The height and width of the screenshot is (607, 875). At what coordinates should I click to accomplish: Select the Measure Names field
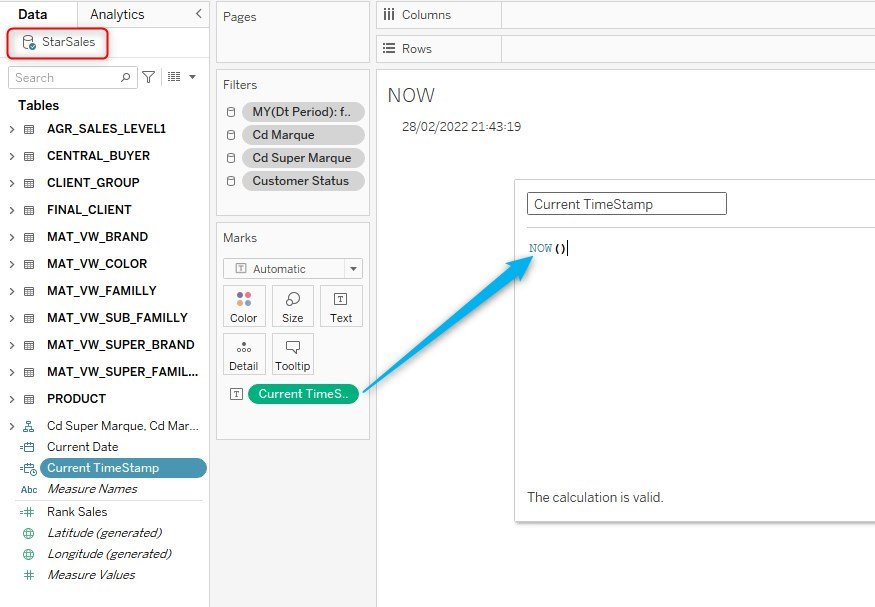[x=92, y=489]
